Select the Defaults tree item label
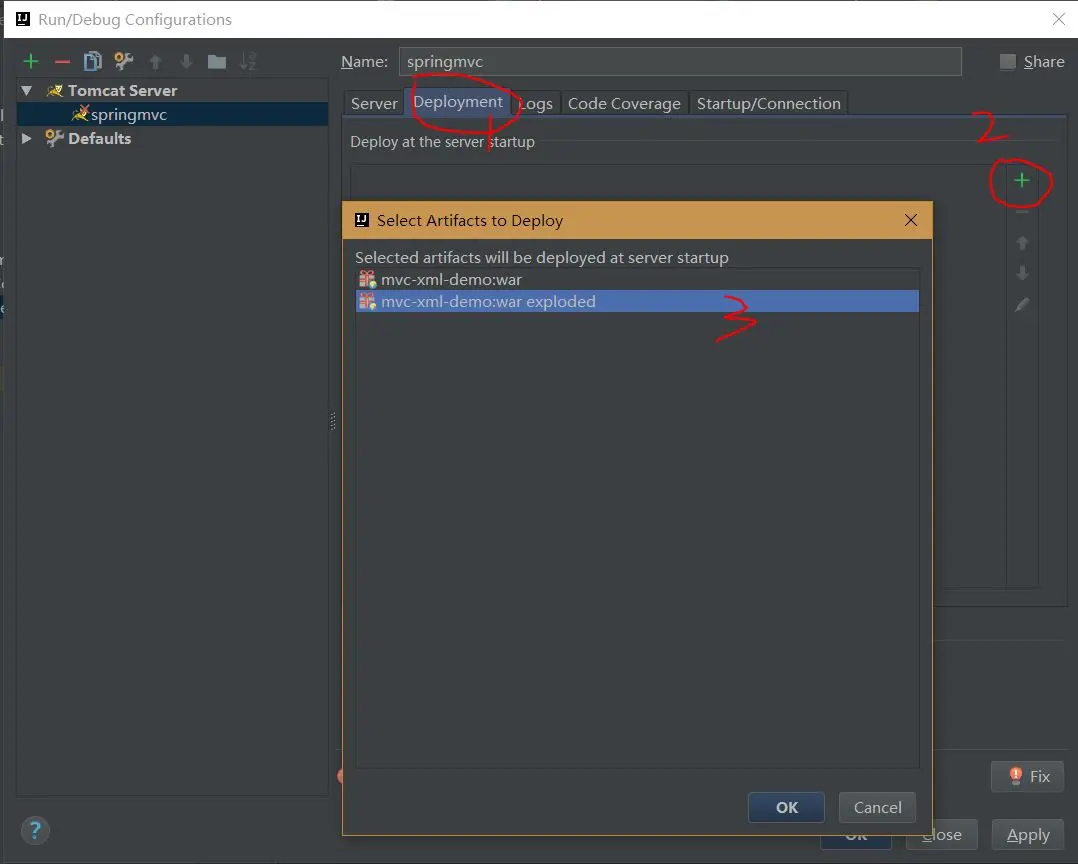Viewport: 1078px width, 864px height. pyautogui.click(x=99, y=138)
